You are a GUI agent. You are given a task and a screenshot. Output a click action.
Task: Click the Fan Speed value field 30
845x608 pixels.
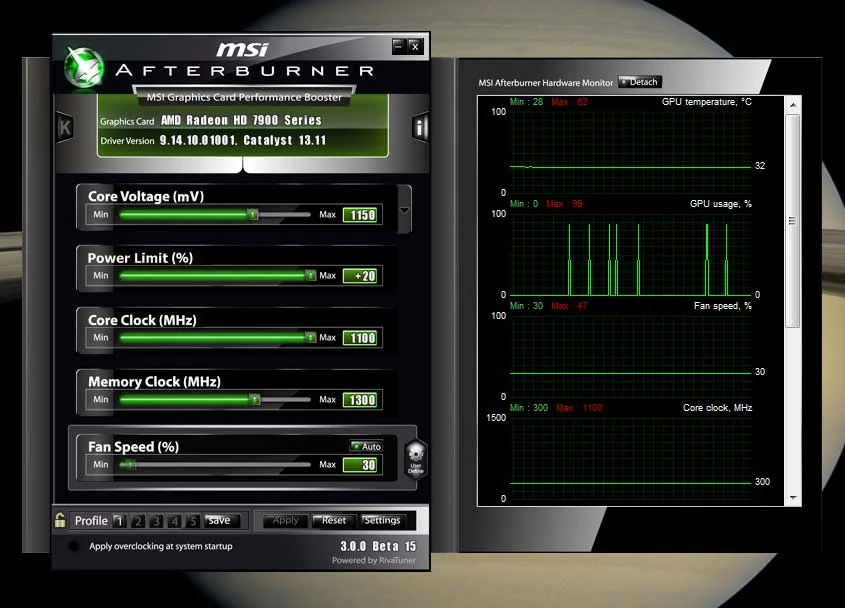(x=361, y=465)
